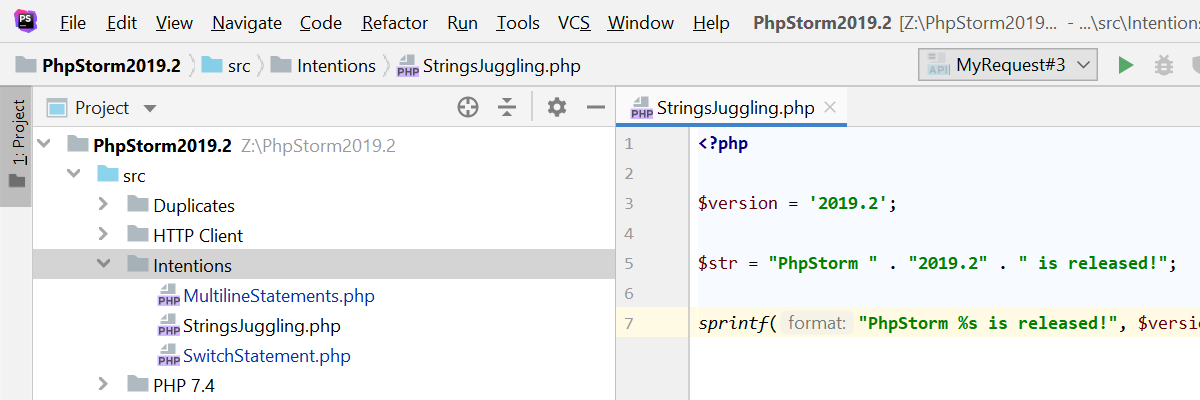The width and height of the screenshot is (1200, 400).
Task: Open MultilineStatements.php in the project tree
Action: (x=278, y=296)
